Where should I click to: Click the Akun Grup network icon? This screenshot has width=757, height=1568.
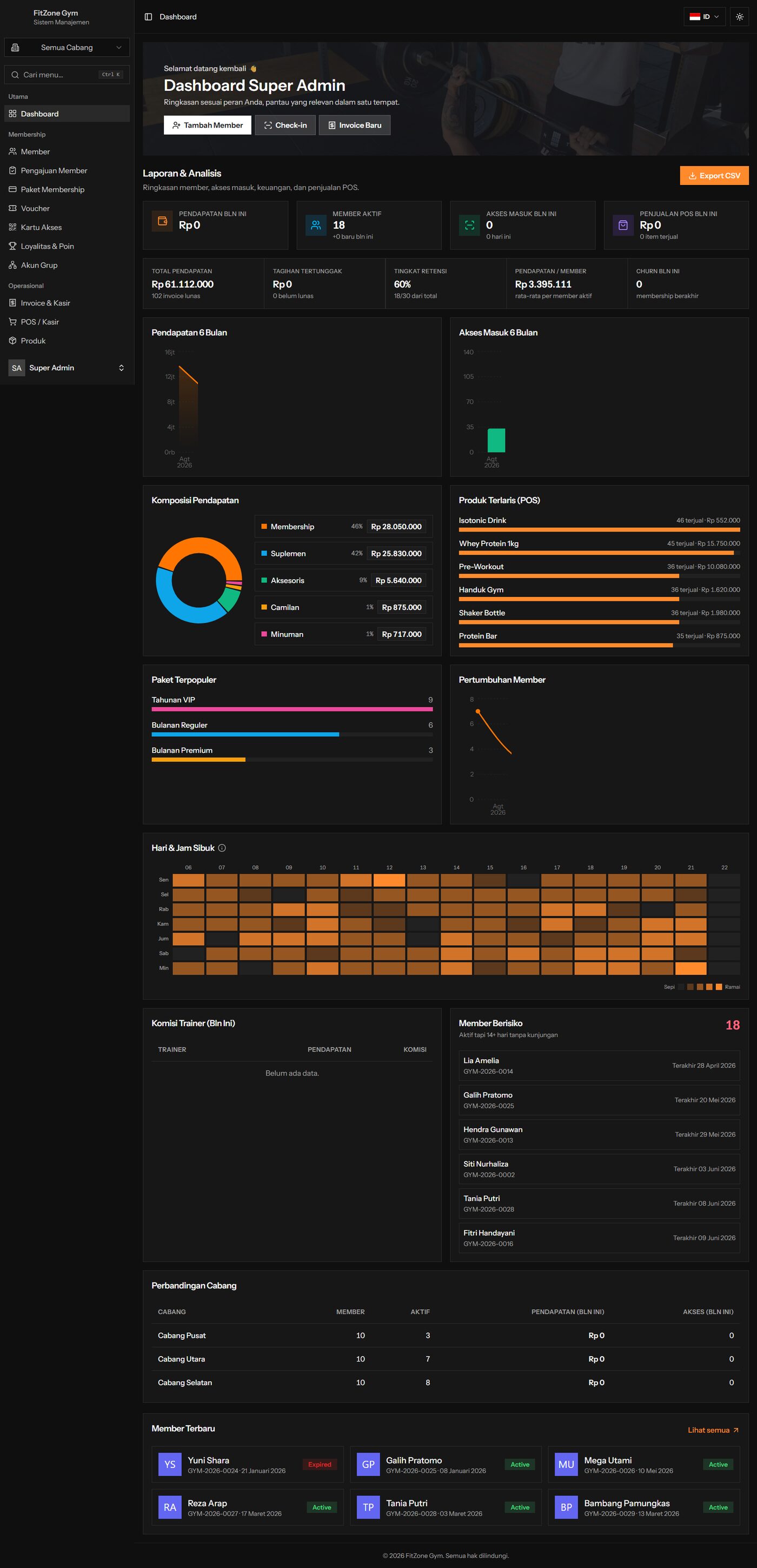(x=13, y=265)
